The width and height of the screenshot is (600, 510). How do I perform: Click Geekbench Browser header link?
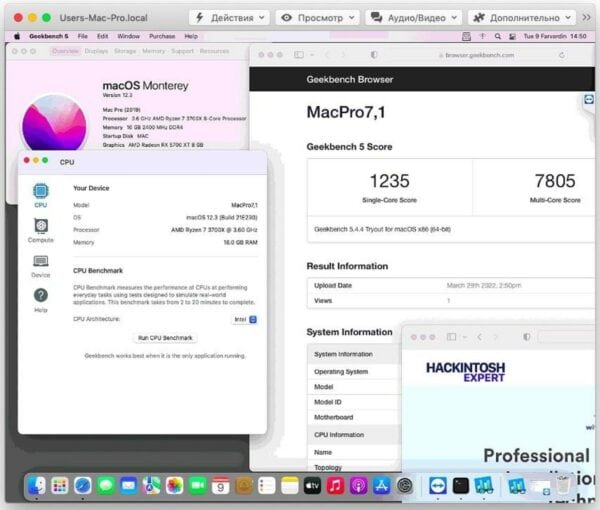(350, 80)
